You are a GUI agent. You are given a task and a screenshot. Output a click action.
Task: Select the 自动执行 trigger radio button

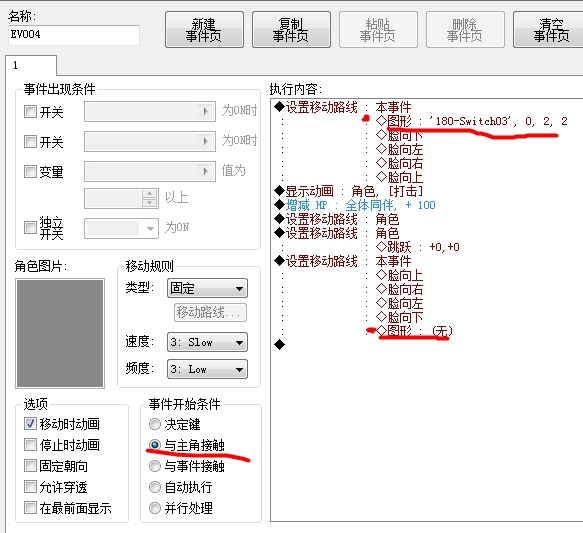[x=155, y=487]
